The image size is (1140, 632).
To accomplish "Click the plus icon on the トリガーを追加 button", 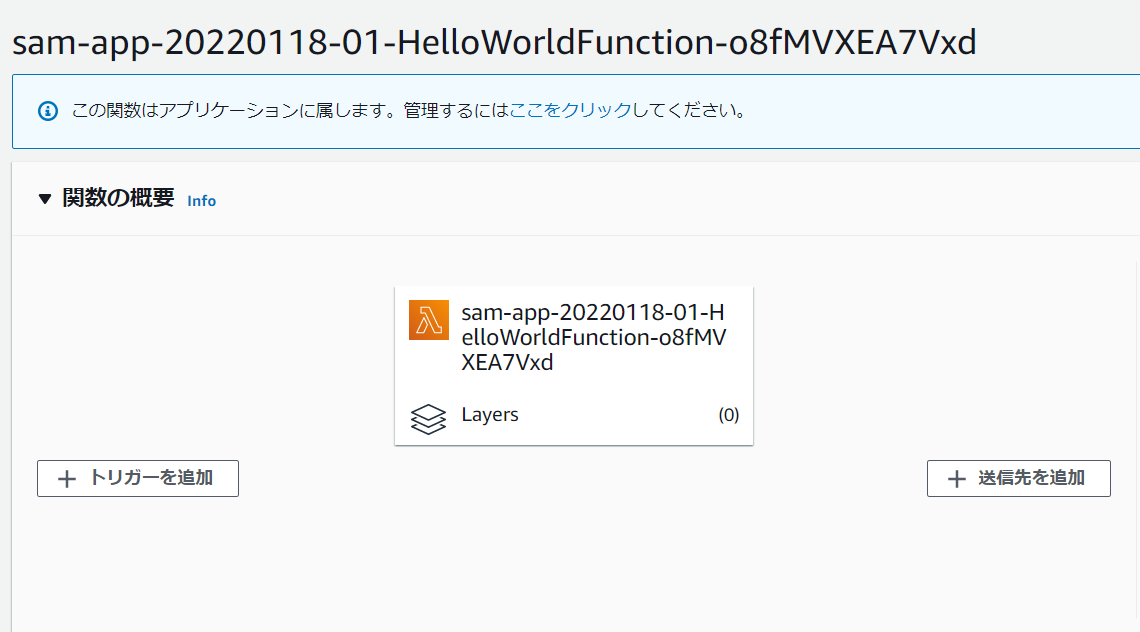I will 65,478.
